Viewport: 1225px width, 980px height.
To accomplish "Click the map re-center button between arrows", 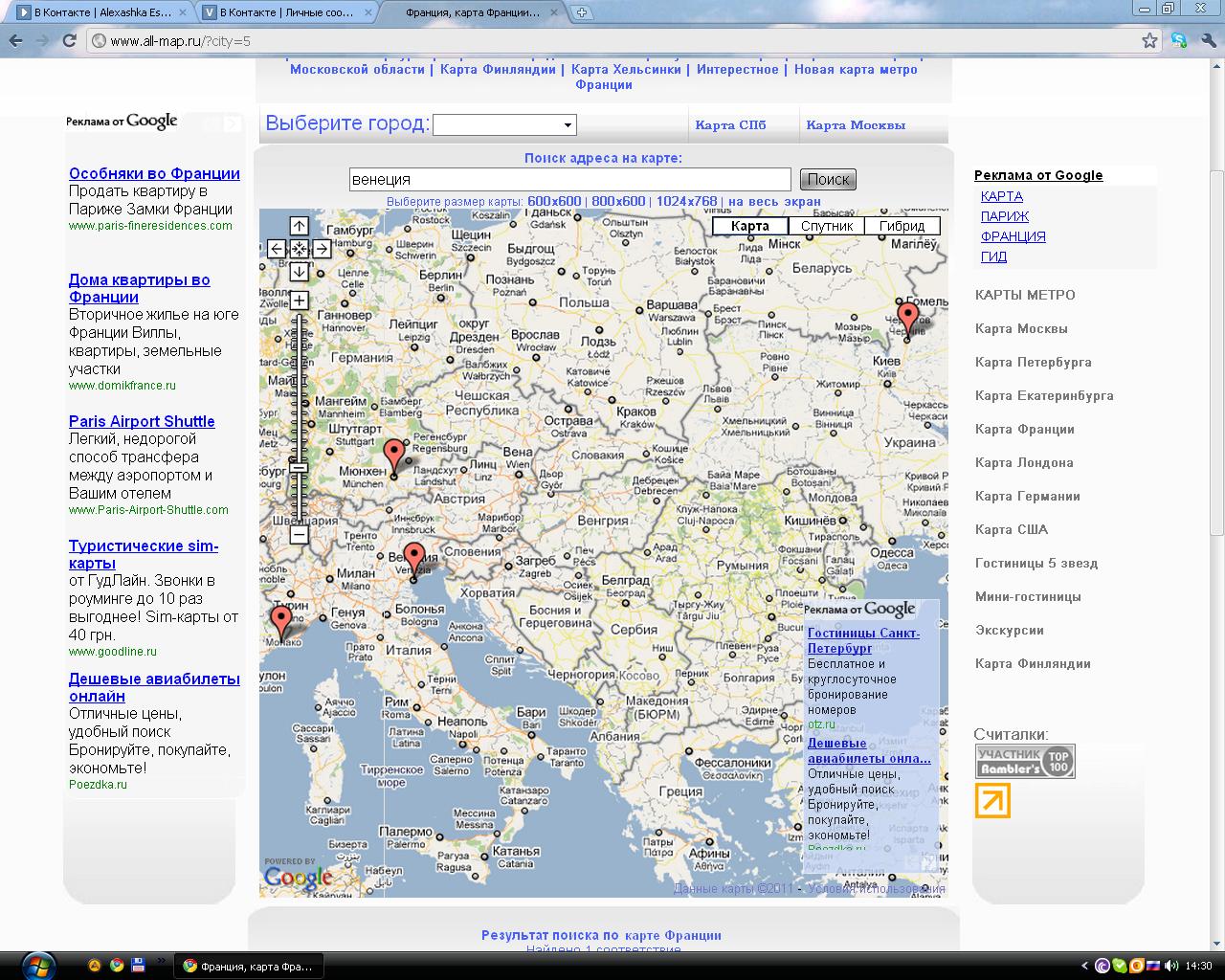I will point(300,249).
